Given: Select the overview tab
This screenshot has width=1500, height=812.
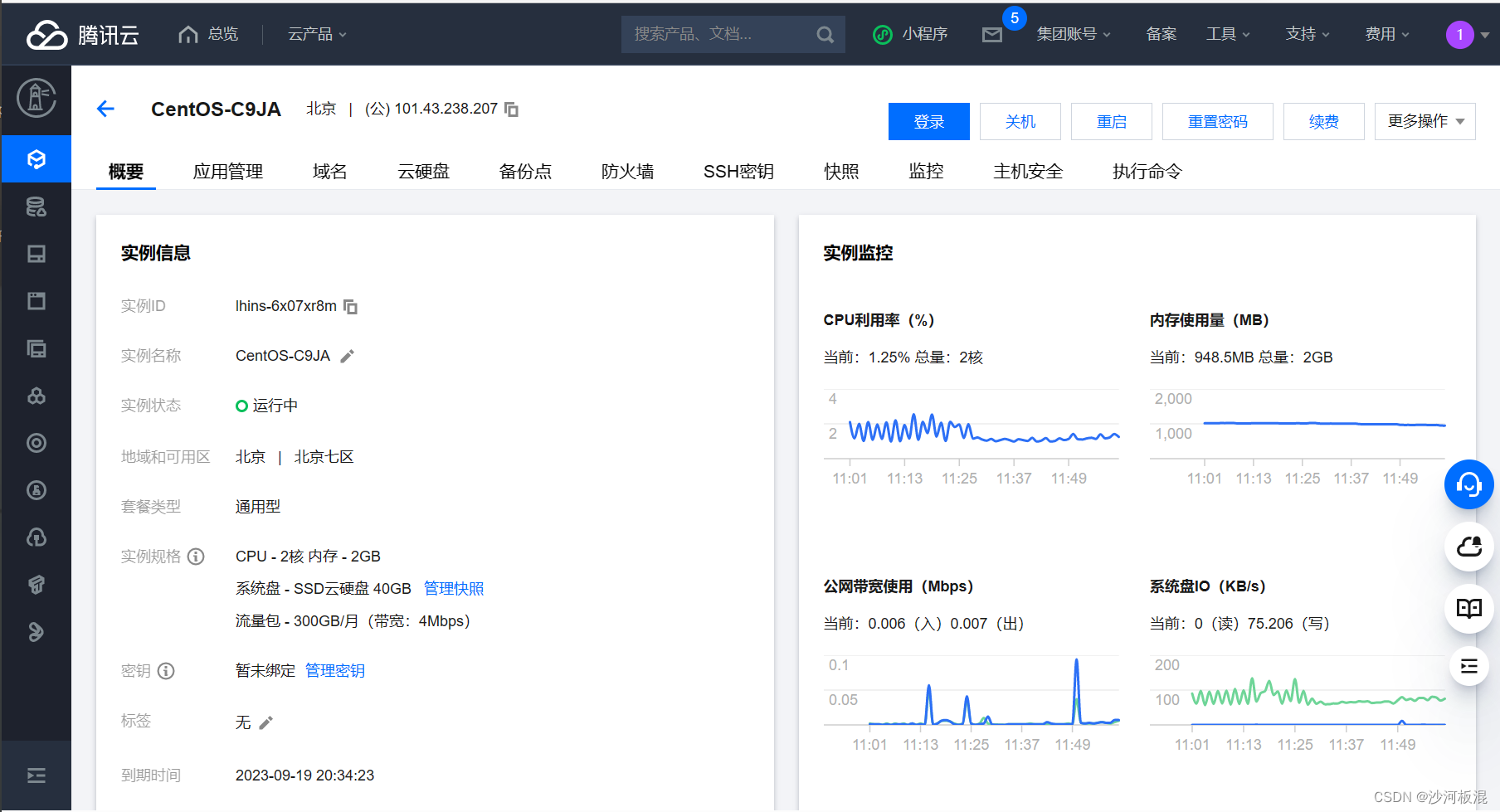Looking at the screenshot, I should click(126, 172).
